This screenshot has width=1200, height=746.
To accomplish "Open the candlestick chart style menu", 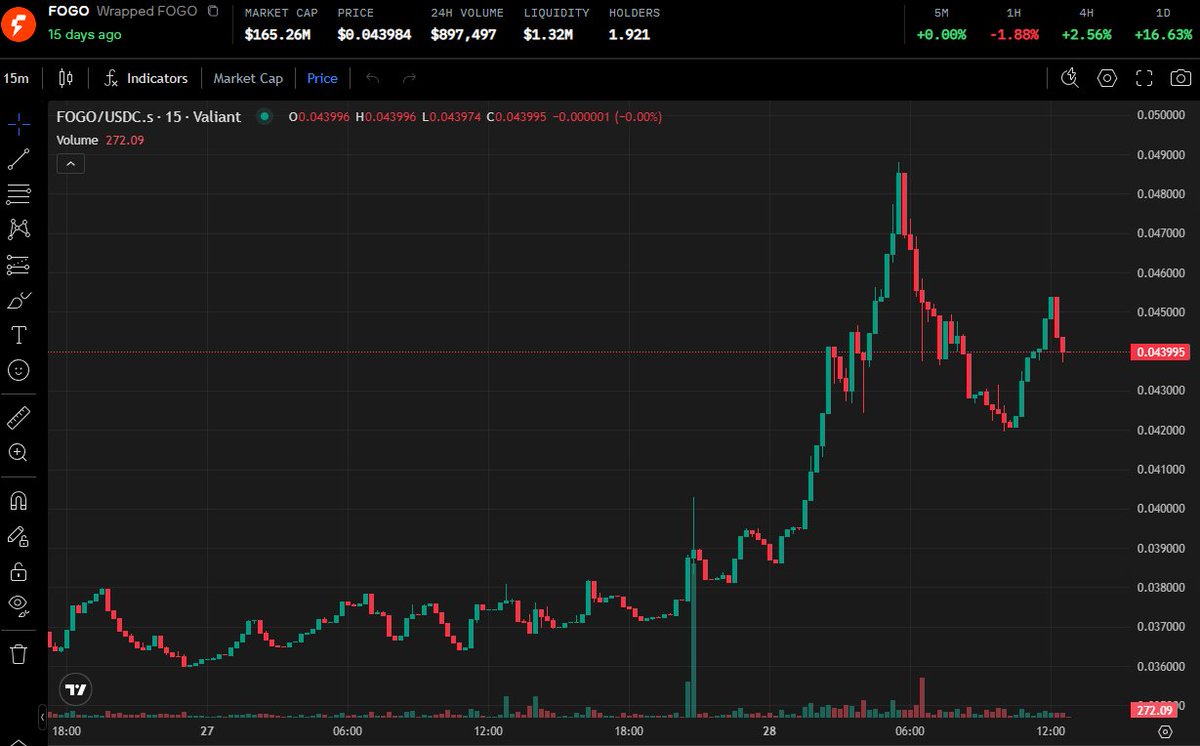I will pyautogui.click(x=66, y=78).
